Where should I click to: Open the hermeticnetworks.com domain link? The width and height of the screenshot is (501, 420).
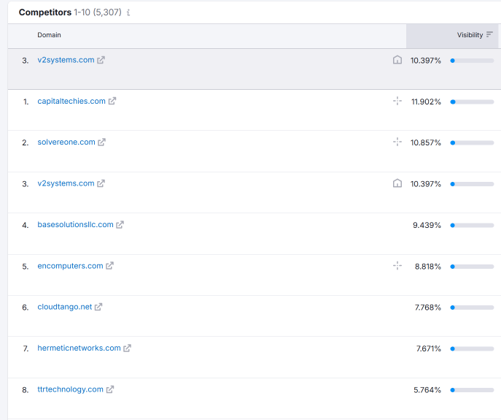(x=79, y=348)
